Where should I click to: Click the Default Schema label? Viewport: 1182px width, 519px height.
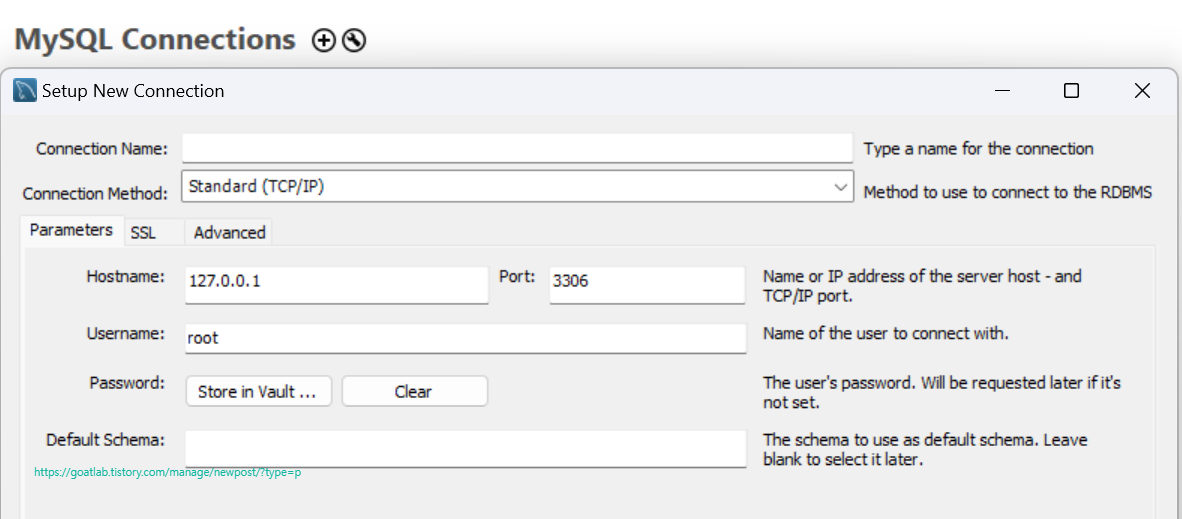tap(106, 440)
